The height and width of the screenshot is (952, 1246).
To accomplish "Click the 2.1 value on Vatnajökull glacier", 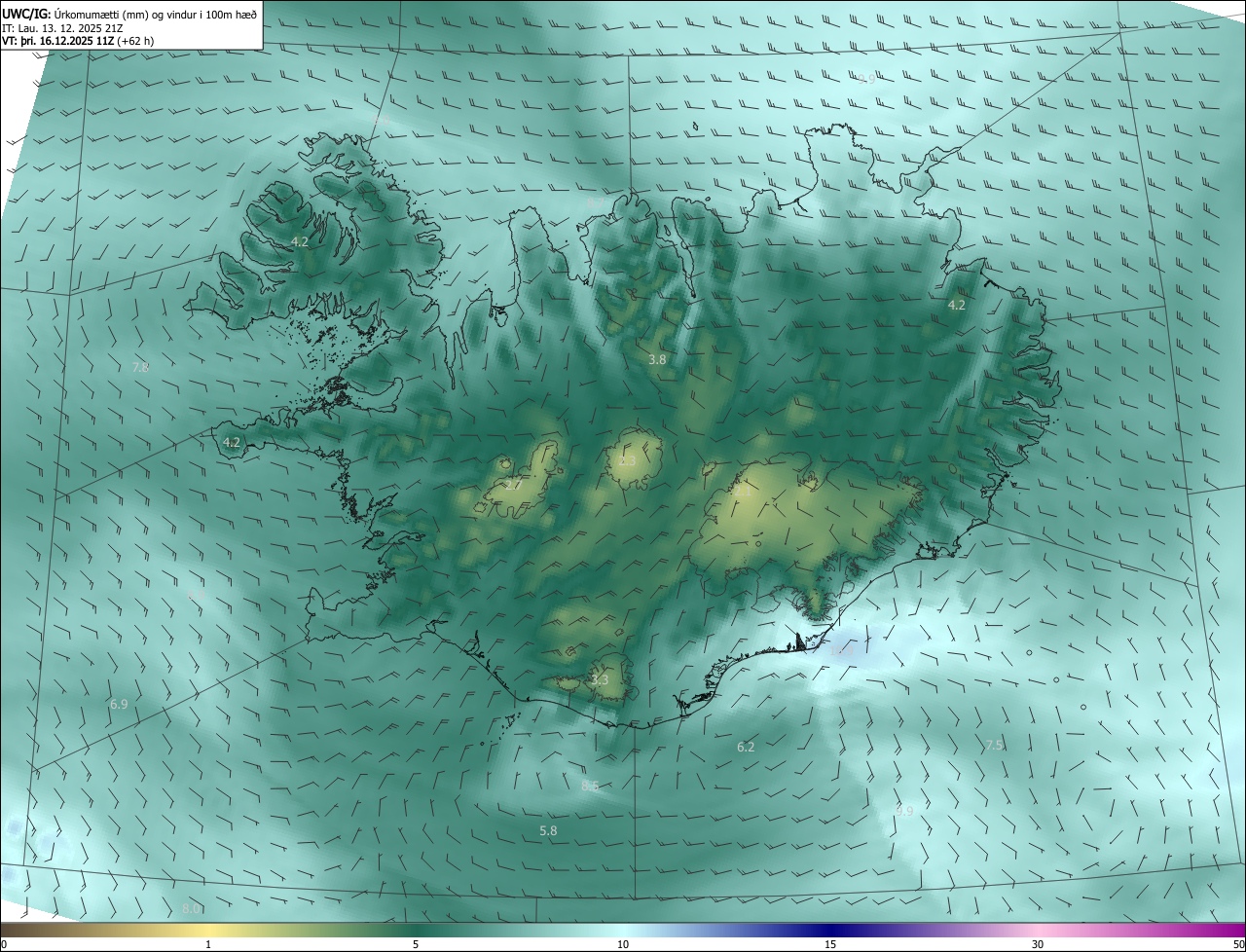I will pyautogui.click(x=744, y=492).
